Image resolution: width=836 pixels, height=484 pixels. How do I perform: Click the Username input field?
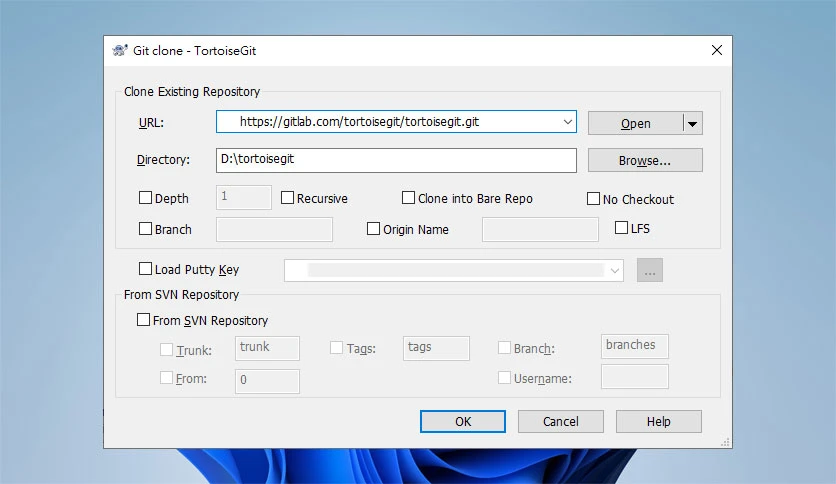(634, 377)
